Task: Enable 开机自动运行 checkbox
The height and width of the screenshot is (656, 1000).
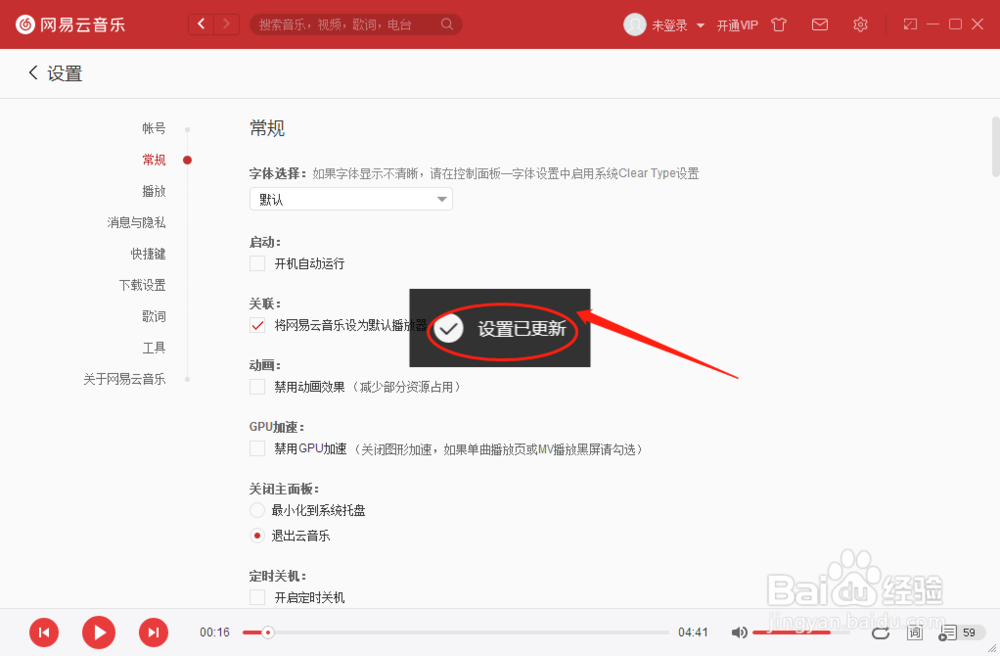Action: click(257, 263)
